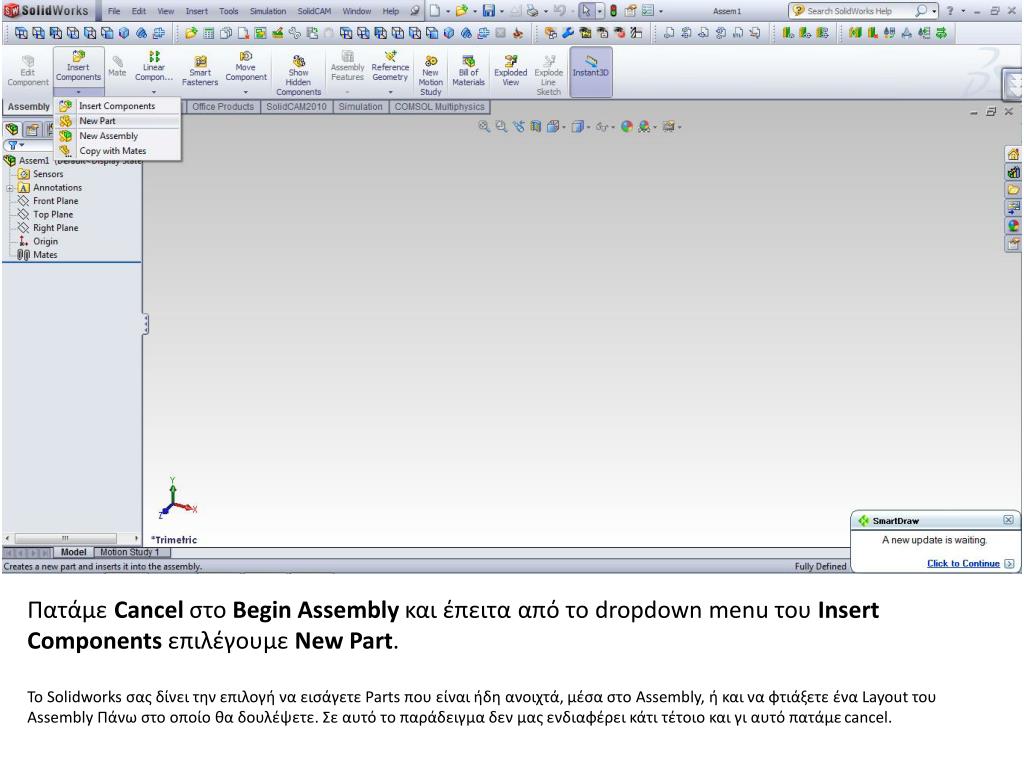The width and height of the screenshot is (1024, 768).
Task: Toggle the Instant3D button
Action: (x=590, y=71)
